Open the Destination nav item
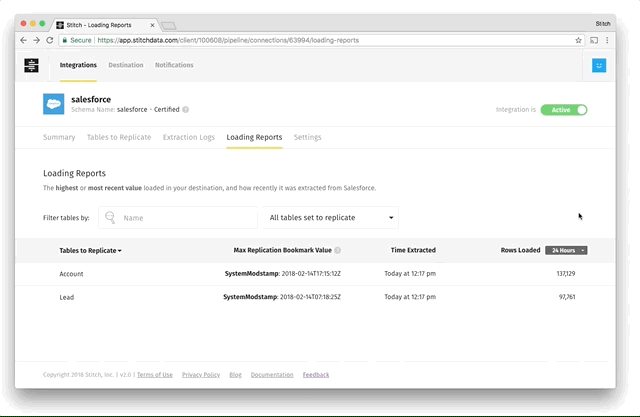This screenshot has width=640, height=417. point(126,65)
